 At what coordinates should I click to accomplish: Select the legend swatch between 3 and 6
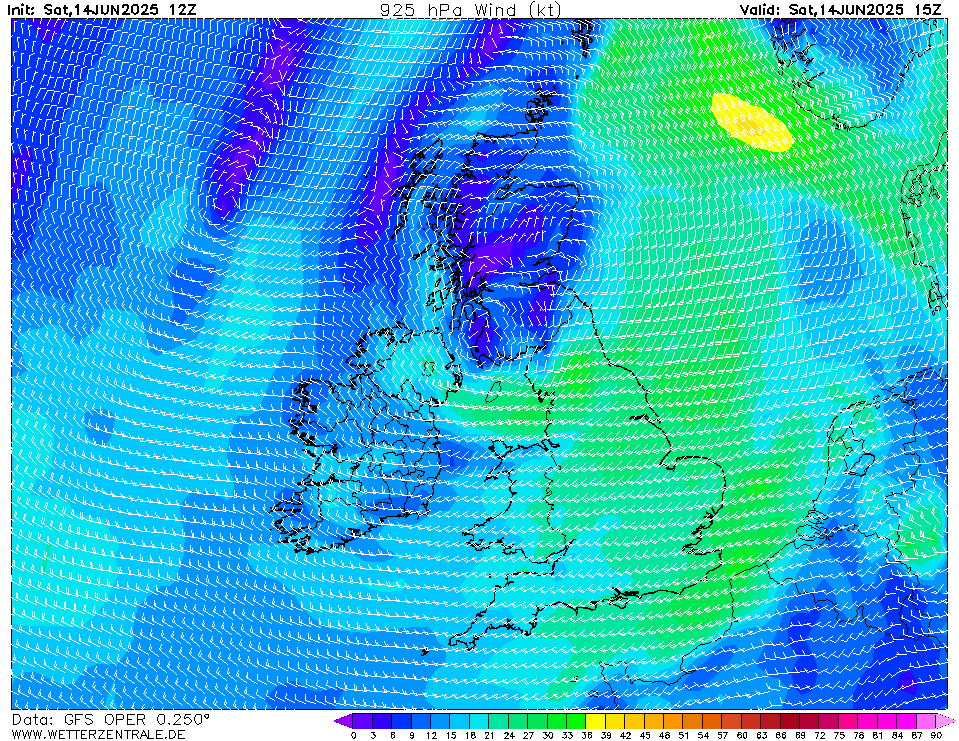tap(382, 721)
